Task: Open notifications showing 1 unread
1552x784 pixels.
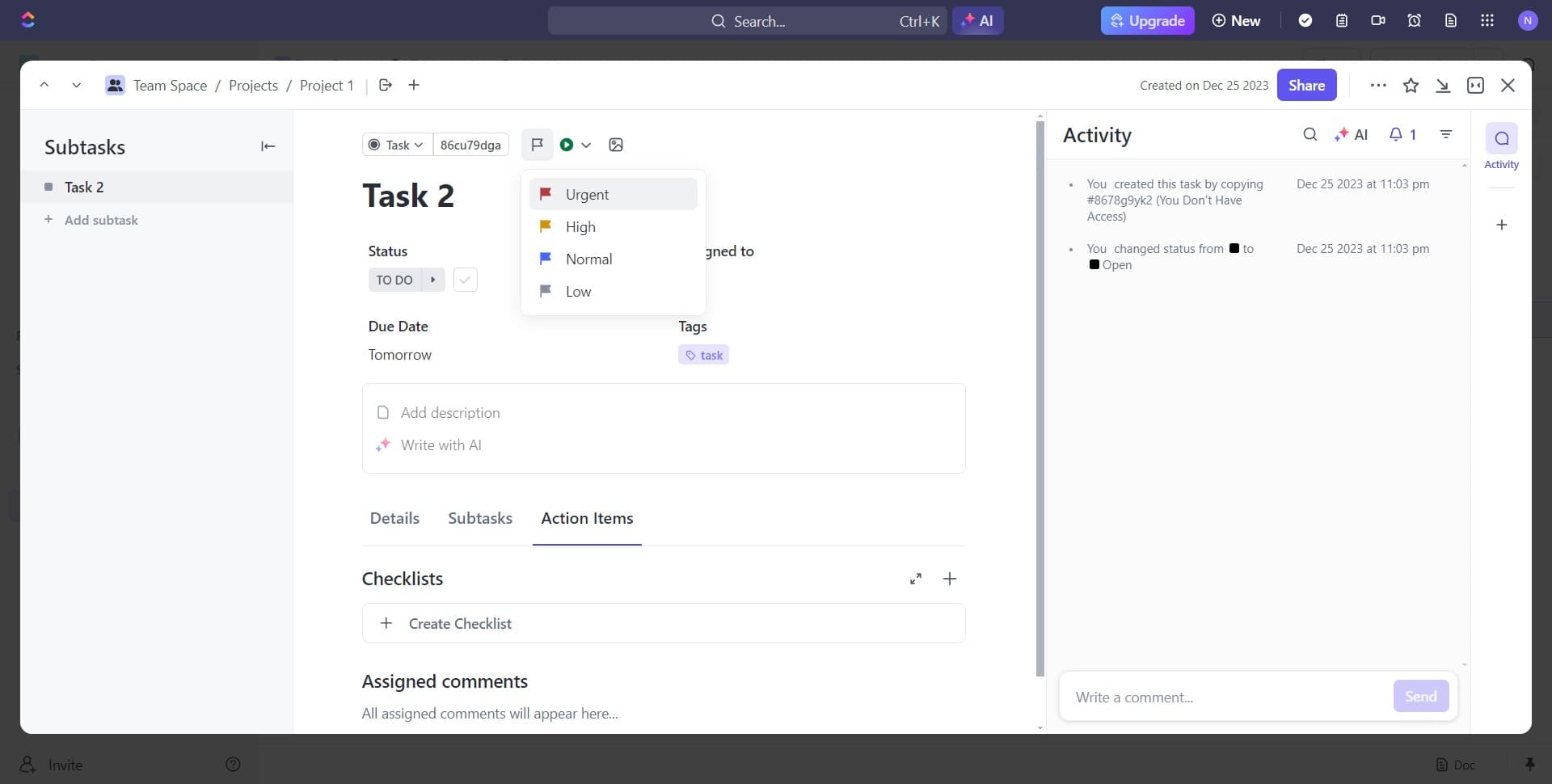Action: click(x=1402, y=134)
